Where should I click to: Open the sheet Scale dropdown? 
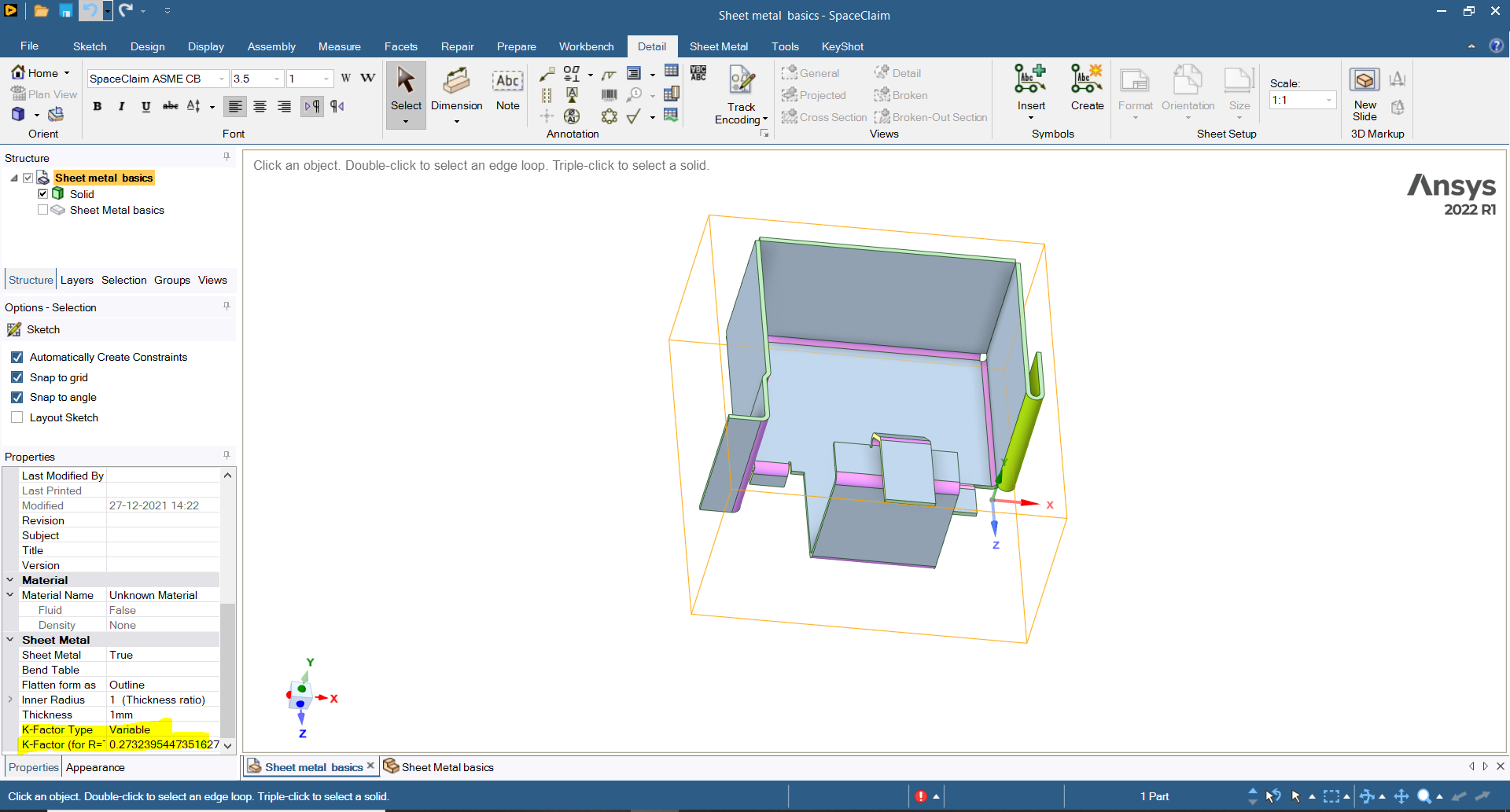1329,100
